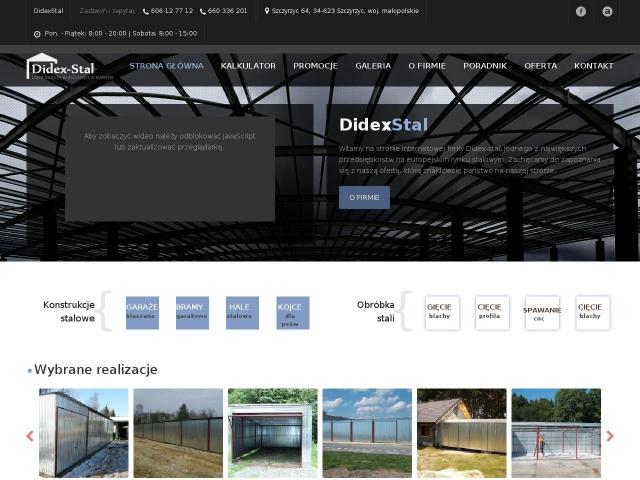The width and height of the screenshot is (640, 480).
Task: Open Poradnik menu item
Action: 485,66
